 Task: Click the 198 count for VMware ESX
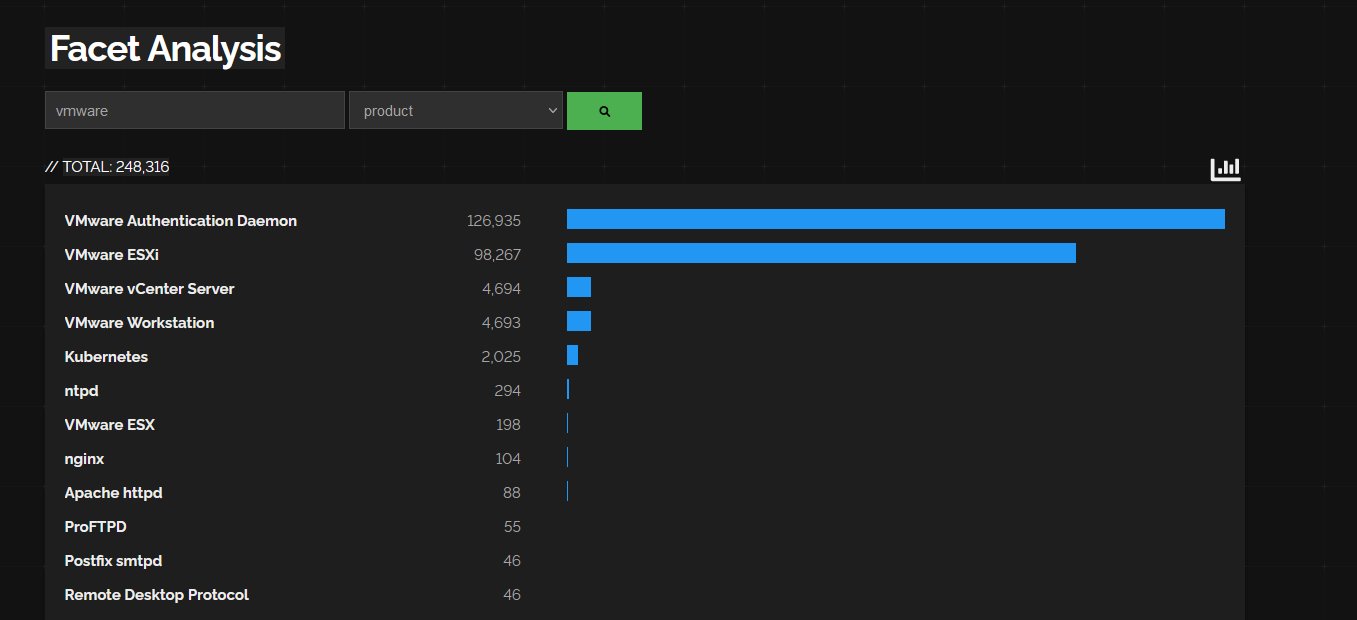click(x=508, y=425)
